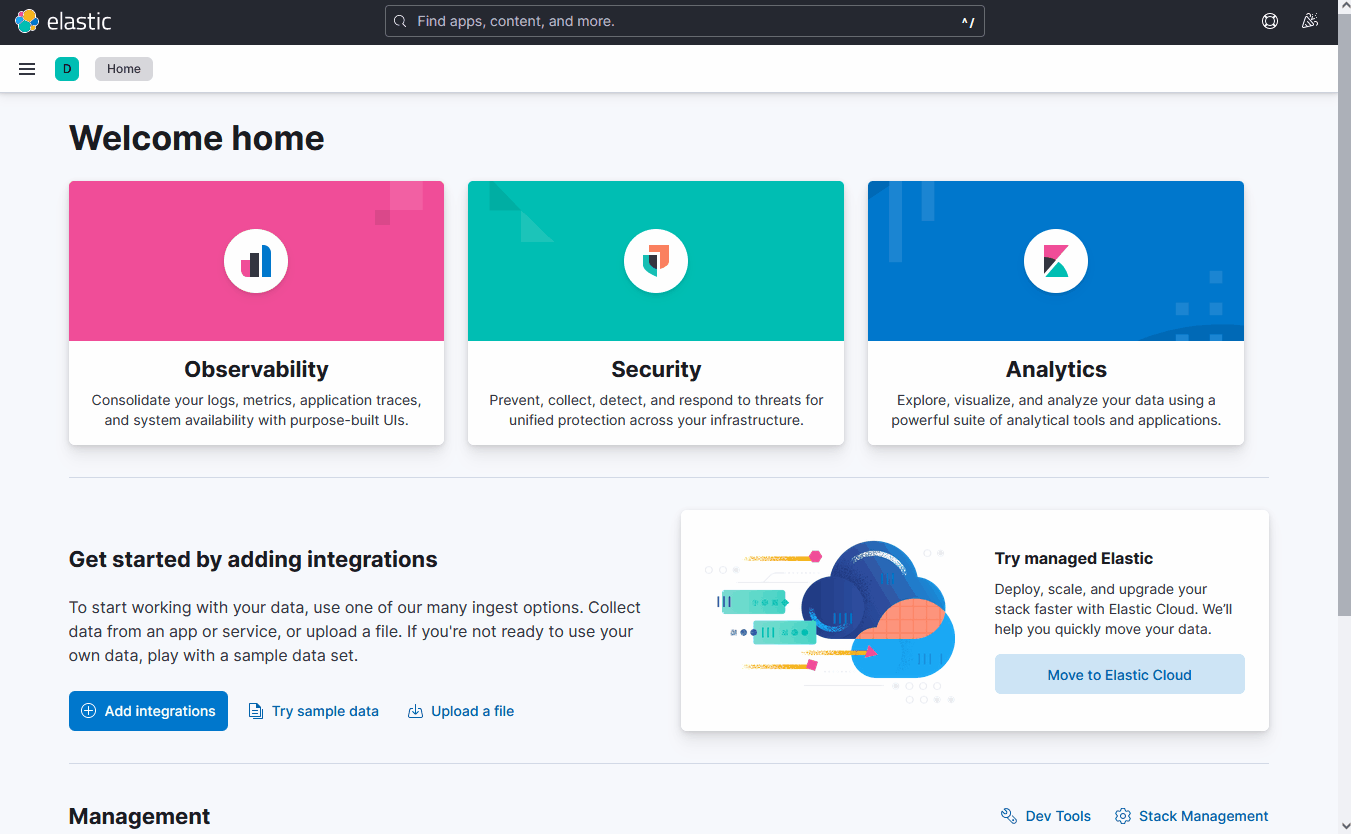Viewport: 1351px width, 834px height.
Task: Click the Stack Management gear icon
Action: pyautogui.click(x=1122, y=815)
